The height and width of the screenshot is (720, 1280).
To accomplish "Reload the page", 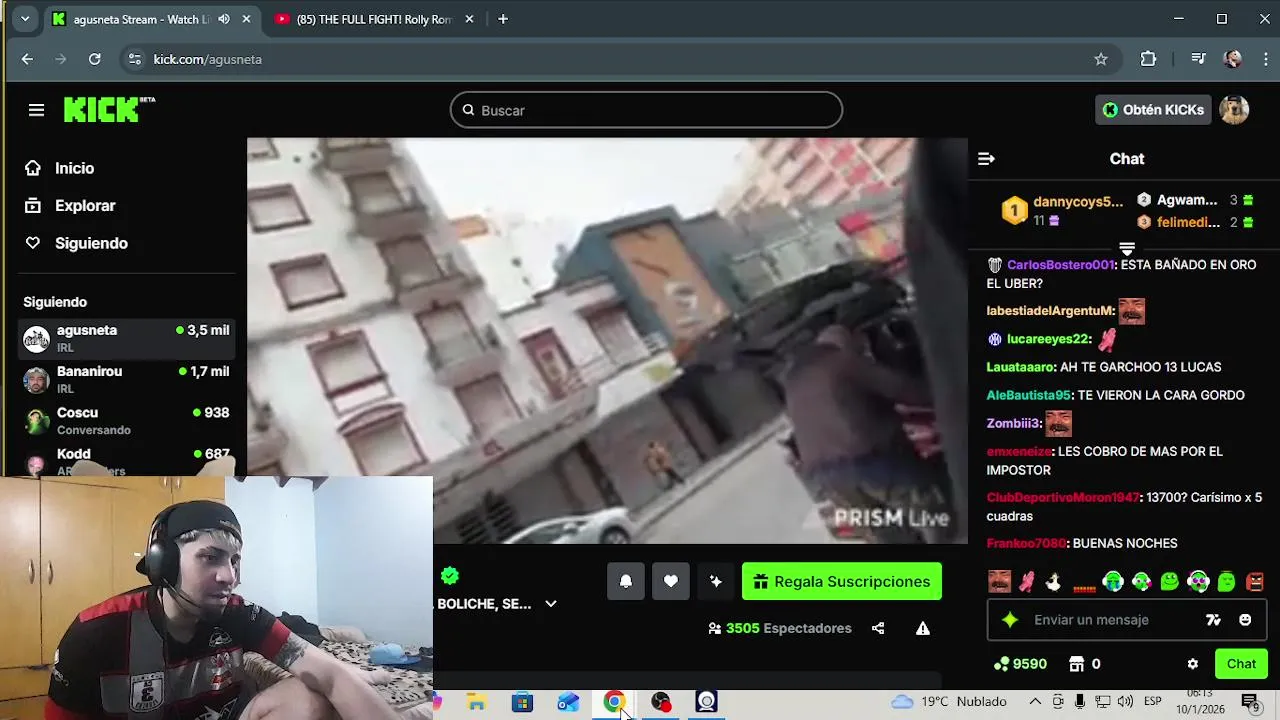I will pyautogui.click(x=94, y=59).
